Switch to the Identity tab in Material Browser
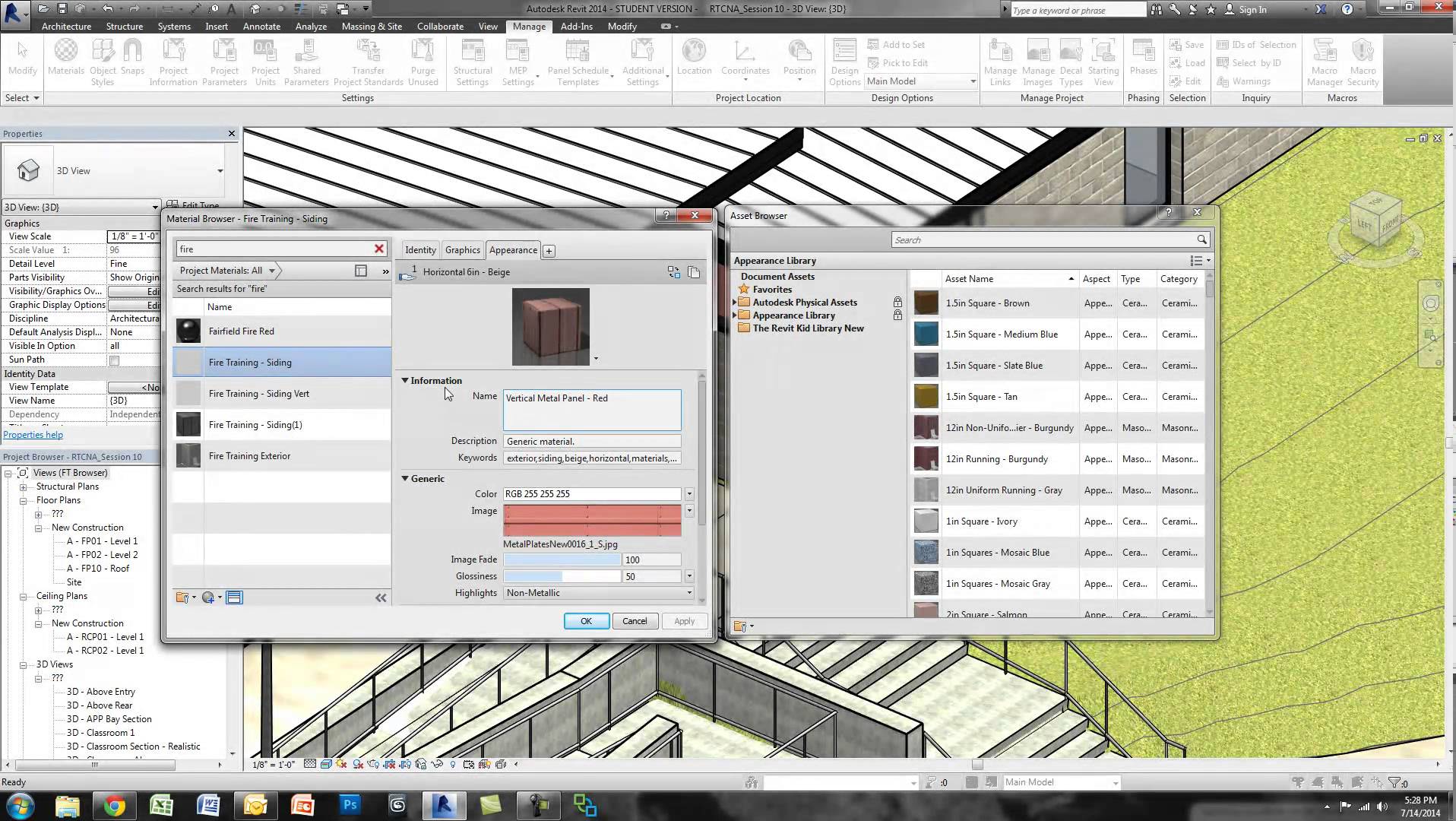The height and width of the screenshot is (821, 1456). 420,250
